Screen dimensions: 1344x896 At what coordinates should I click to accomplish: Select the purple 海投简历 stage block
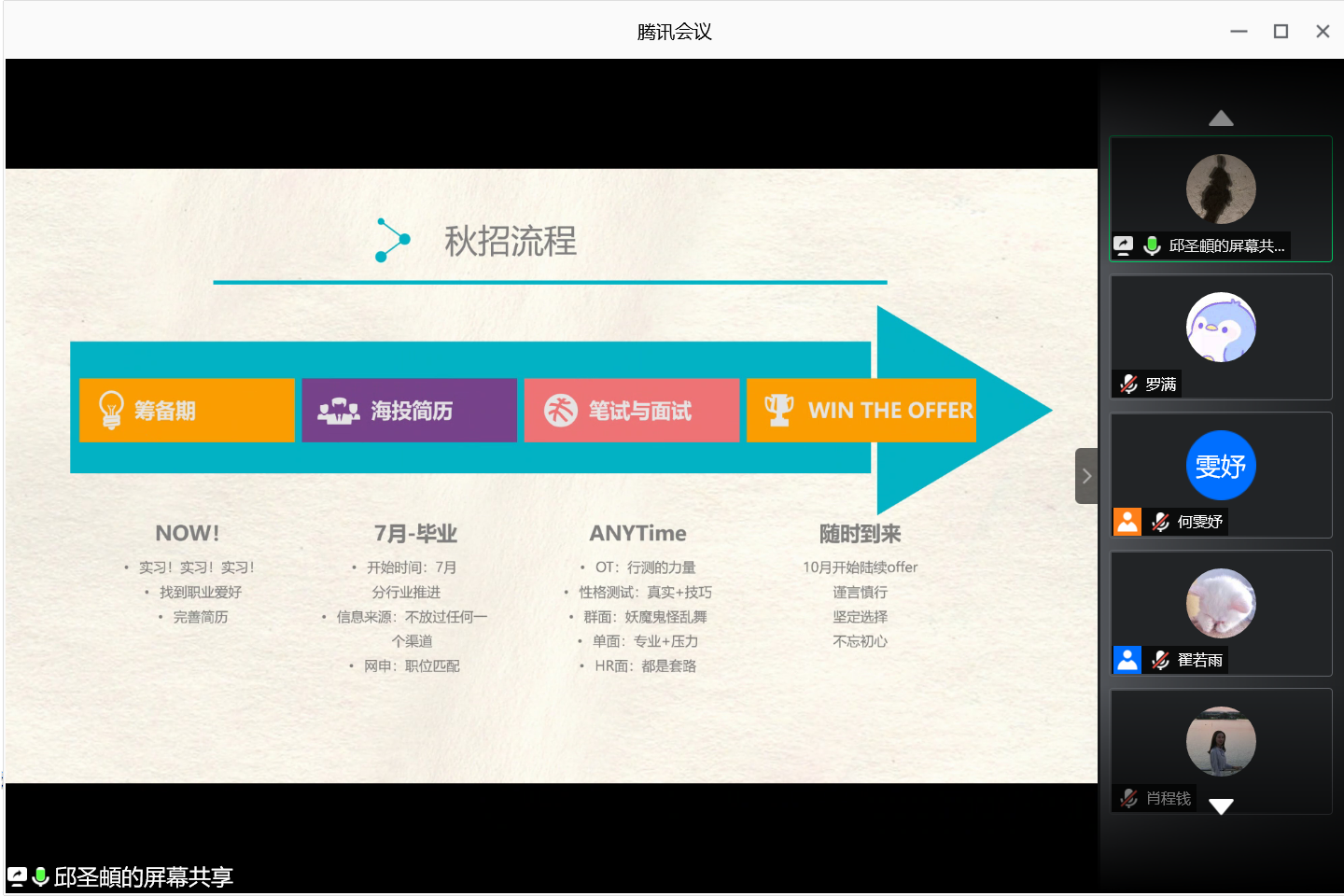point(409,410)
